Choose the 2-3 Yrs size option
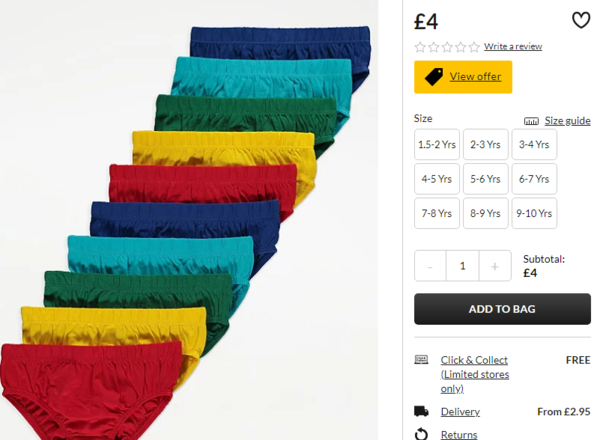 tap(486, 145)
